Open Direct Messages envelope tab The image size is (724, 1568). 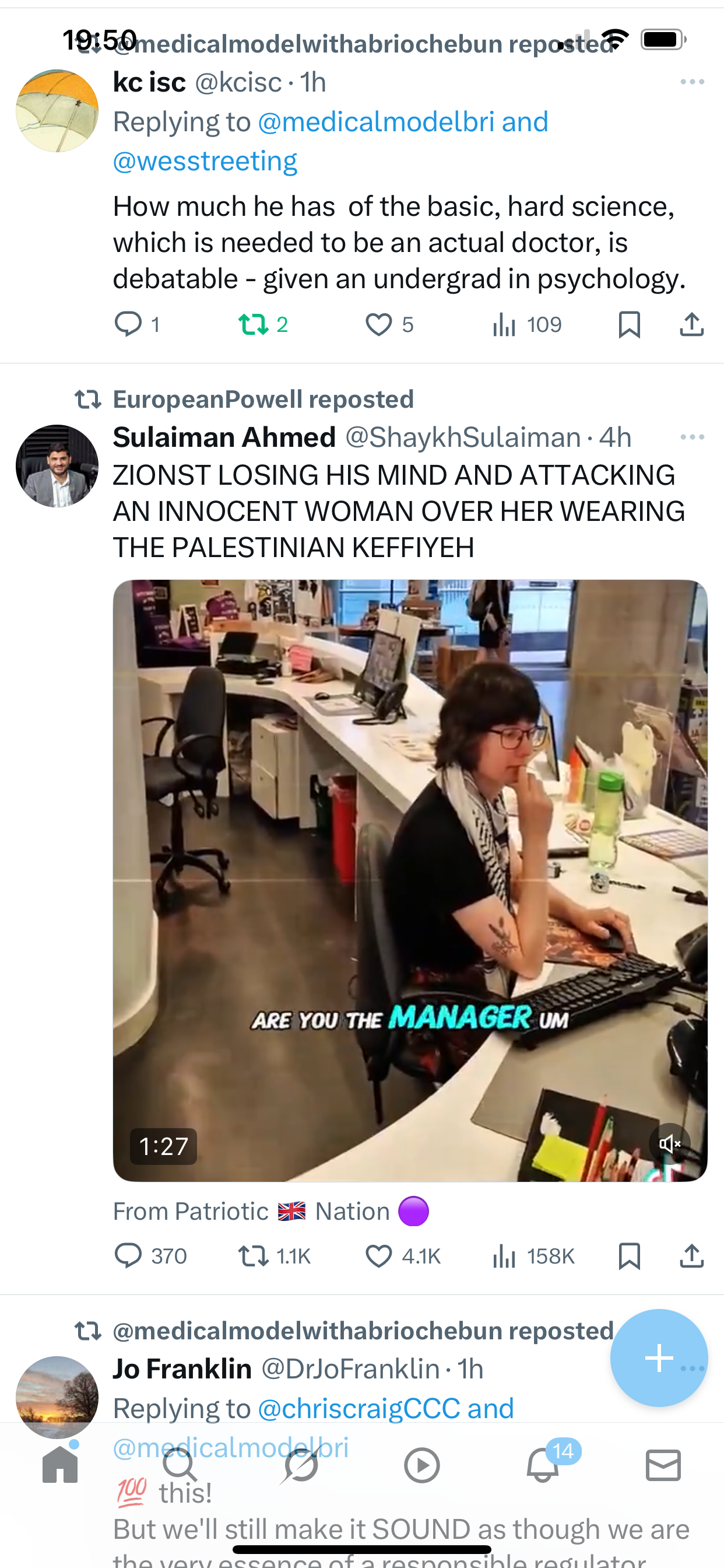pyautogui.click(x=663, y=1465)
